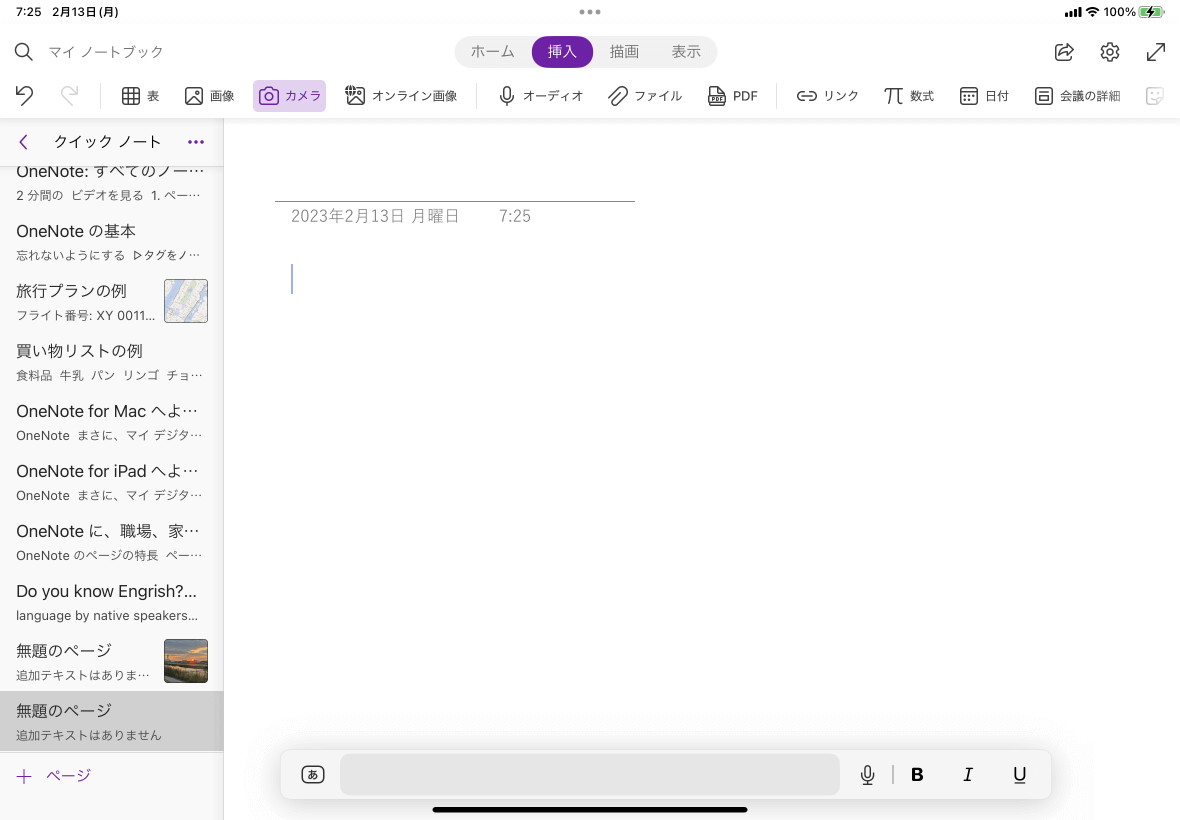Start オーディオ audio recording
The image size is (1180, 820).
pos(540,96)
